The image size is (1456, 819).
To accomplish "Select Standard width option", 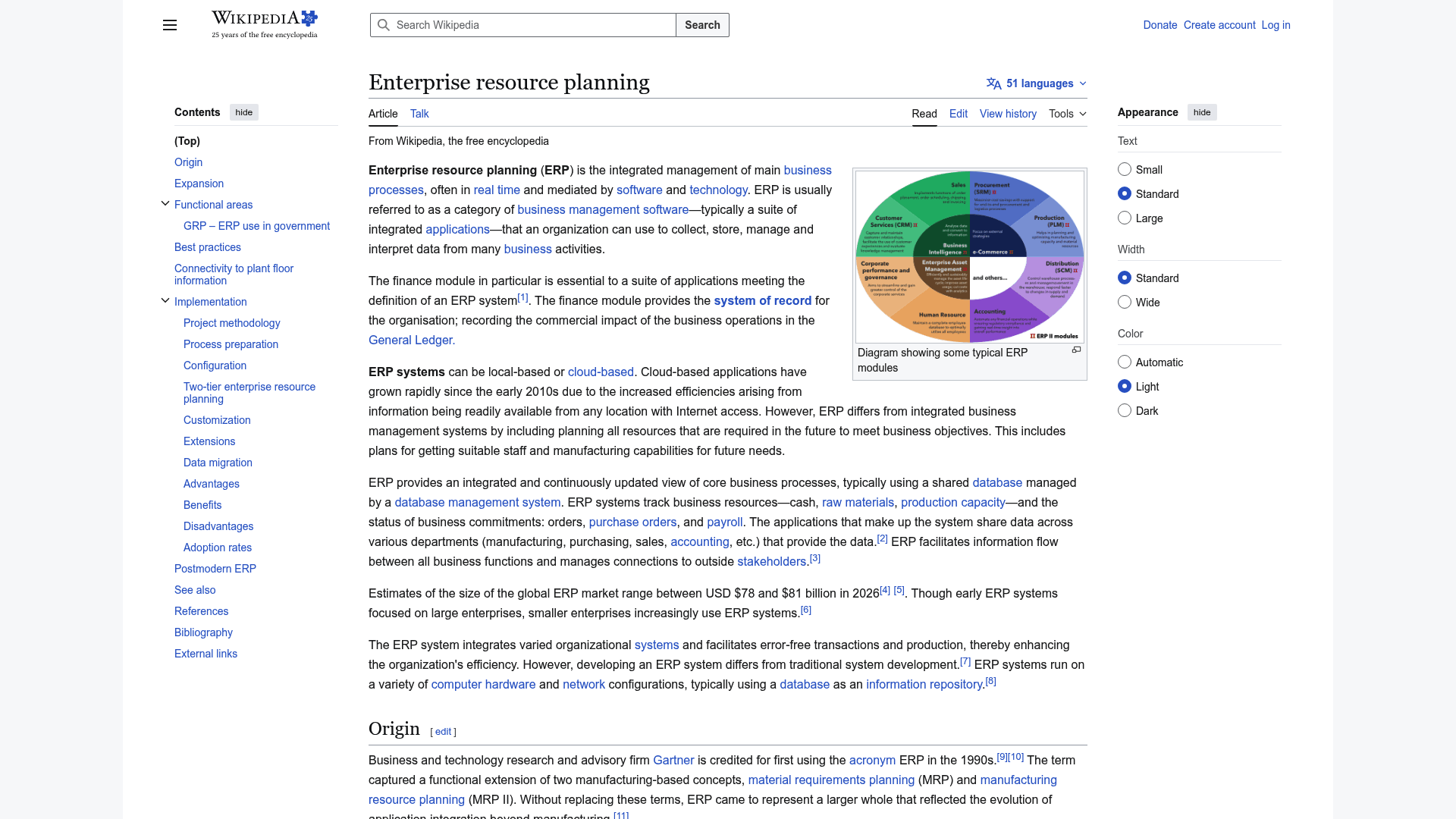I will 1125,278.
